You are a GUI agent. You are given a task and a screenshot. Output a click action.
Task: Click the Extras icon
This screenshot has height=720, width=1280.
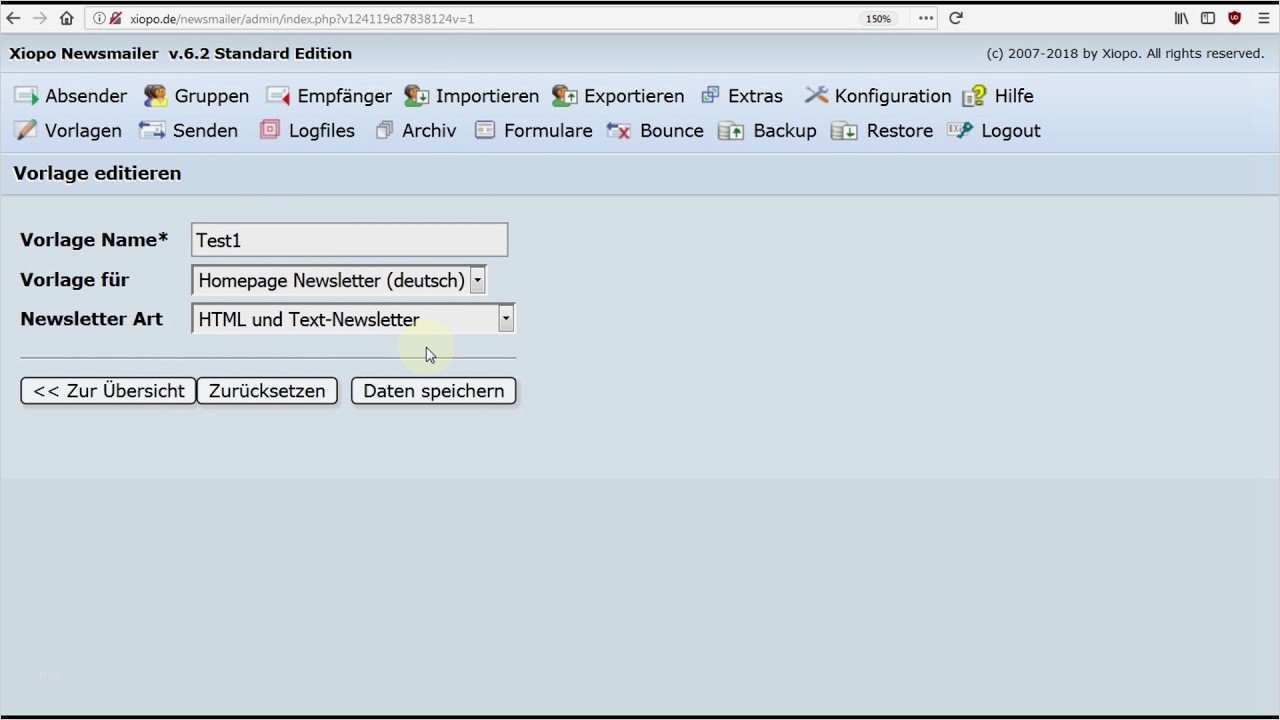710,95
